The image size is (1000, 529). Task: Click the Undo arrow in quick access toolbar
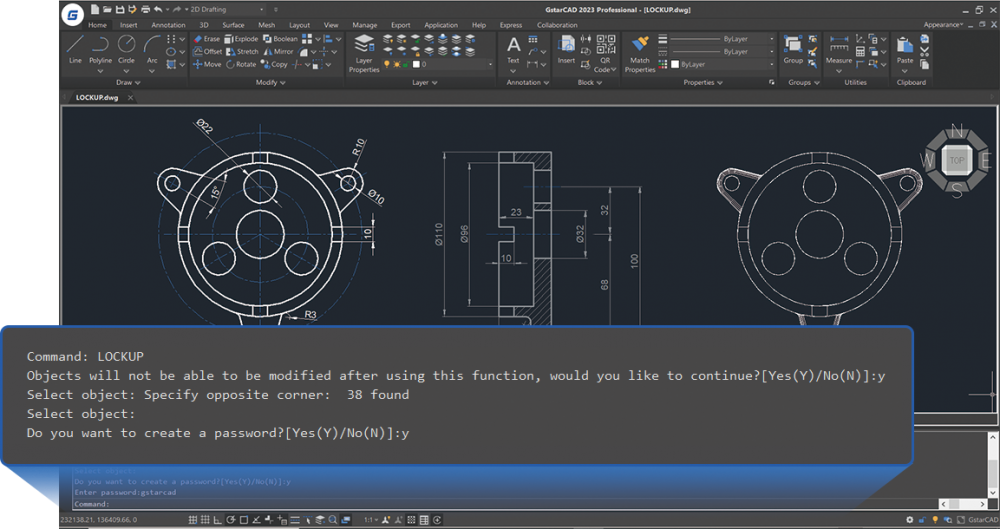click(x=158, y=10)
